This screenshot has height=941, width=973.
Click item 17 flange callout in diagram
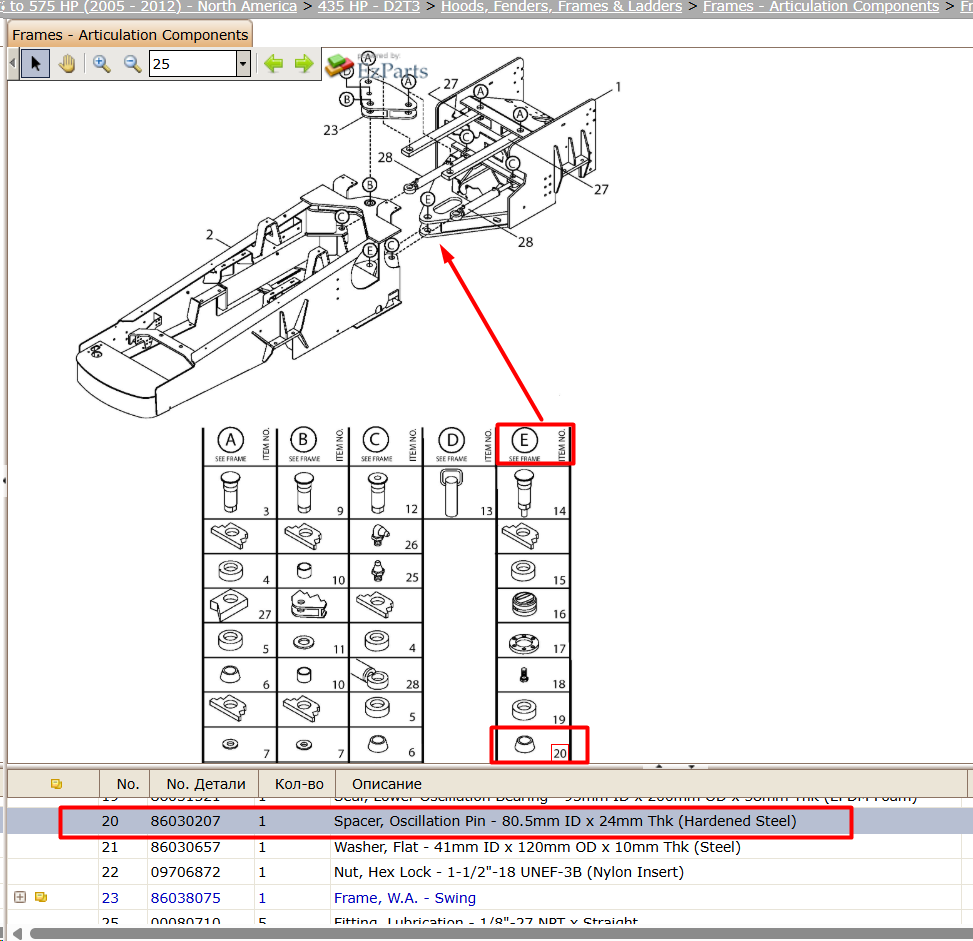click(559, 649)
